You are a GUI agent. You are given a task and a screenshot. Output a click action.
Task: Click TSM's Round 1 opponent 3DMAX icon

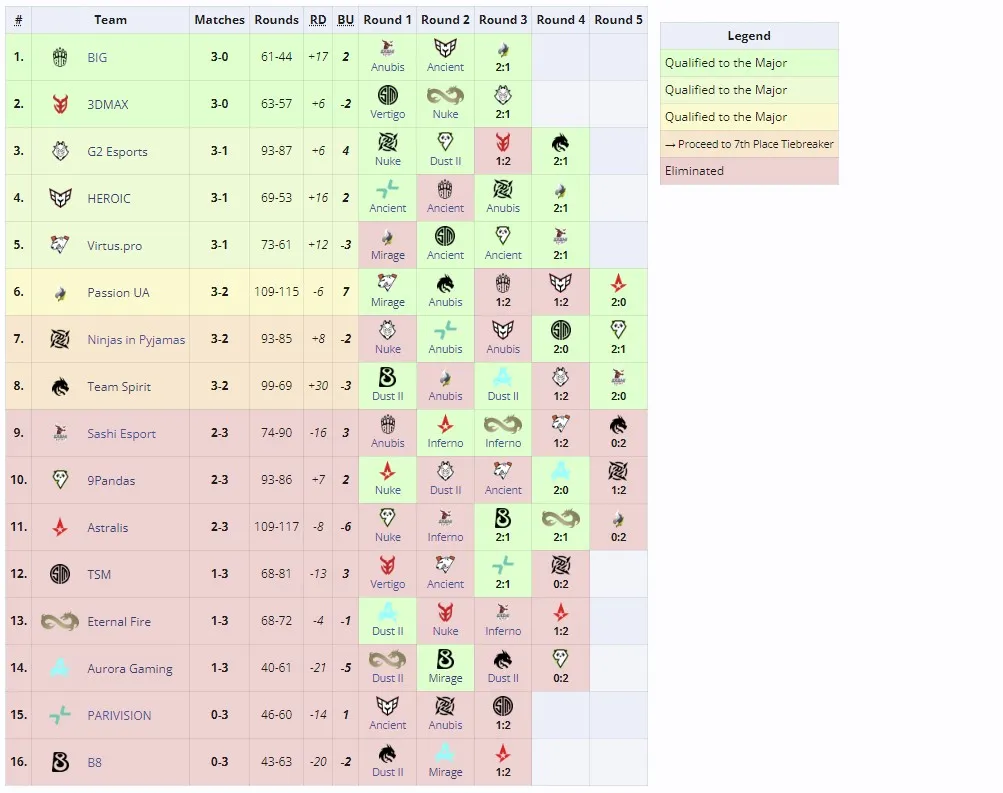point(388,565)
